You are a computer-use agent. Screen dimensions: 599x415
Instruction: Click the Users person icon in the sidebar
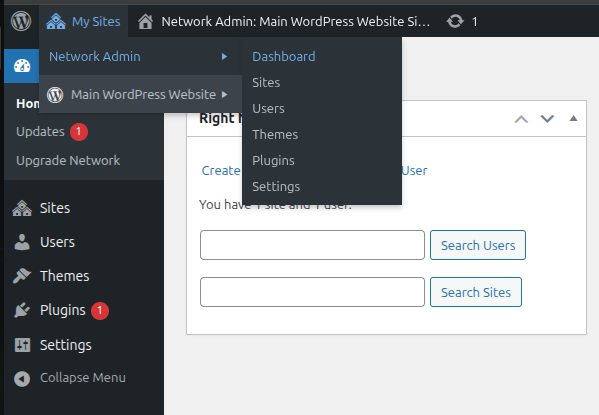[x=22, y=242]
